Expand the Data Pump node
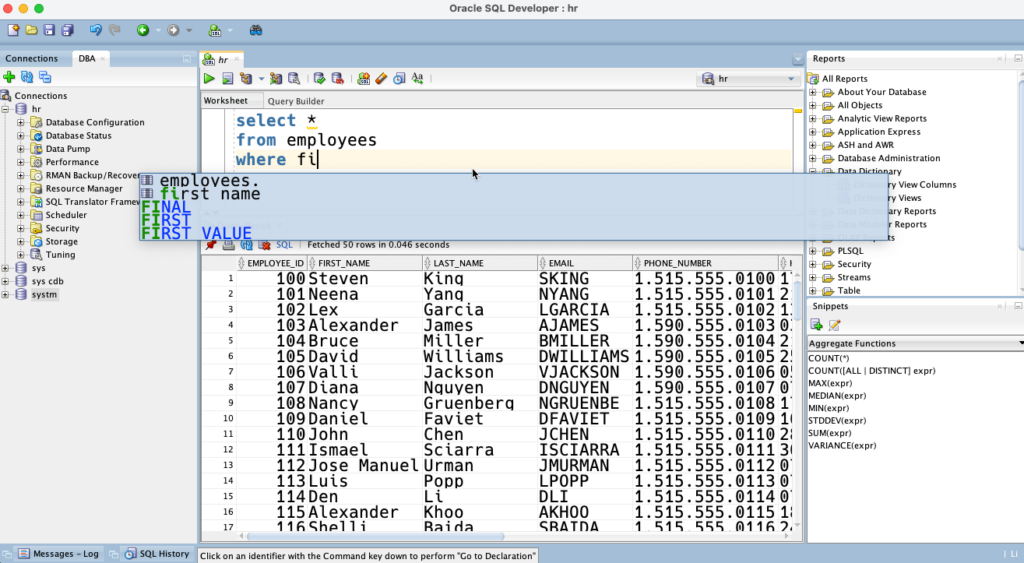The width and height of the screenshot is (1024, 563). [x=21, y=149]
